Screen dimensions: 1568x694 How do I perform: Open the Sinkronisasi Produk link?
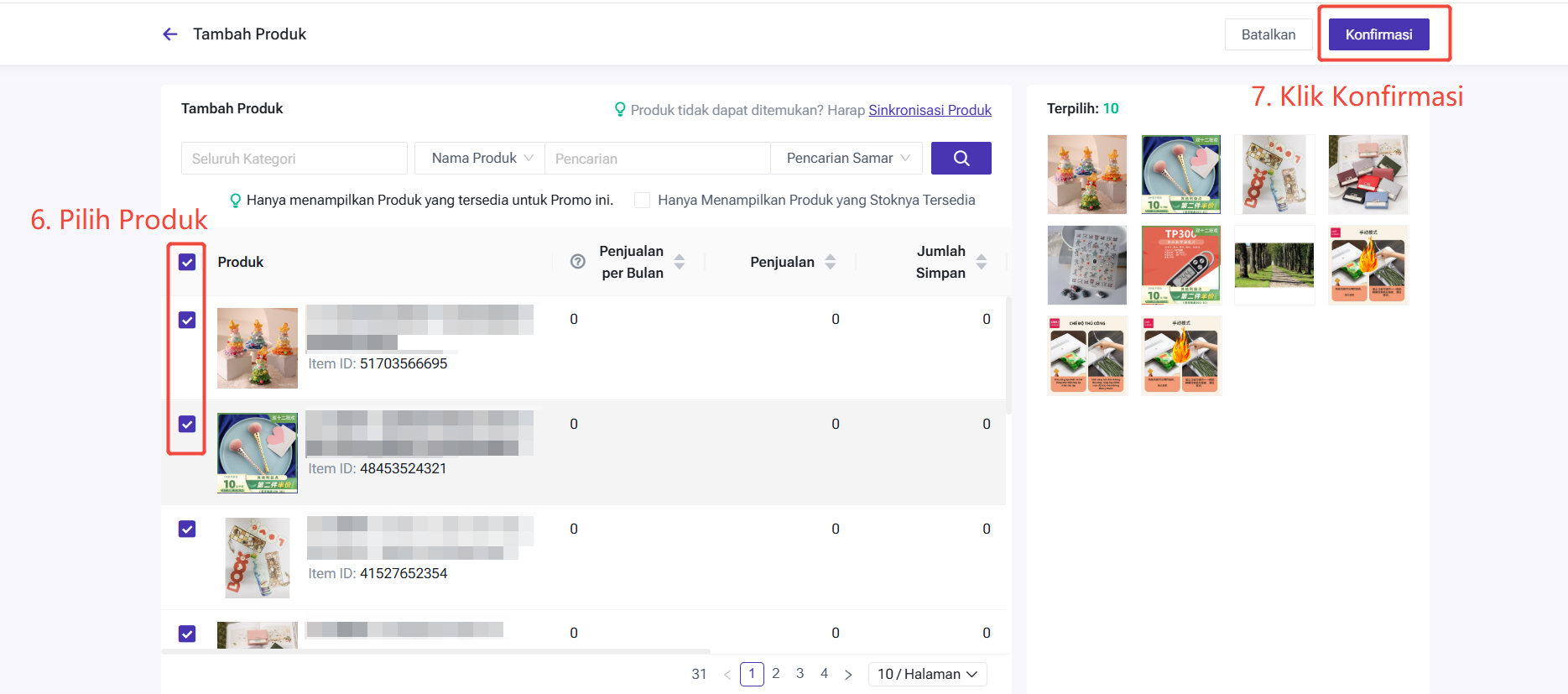[930, 110]
